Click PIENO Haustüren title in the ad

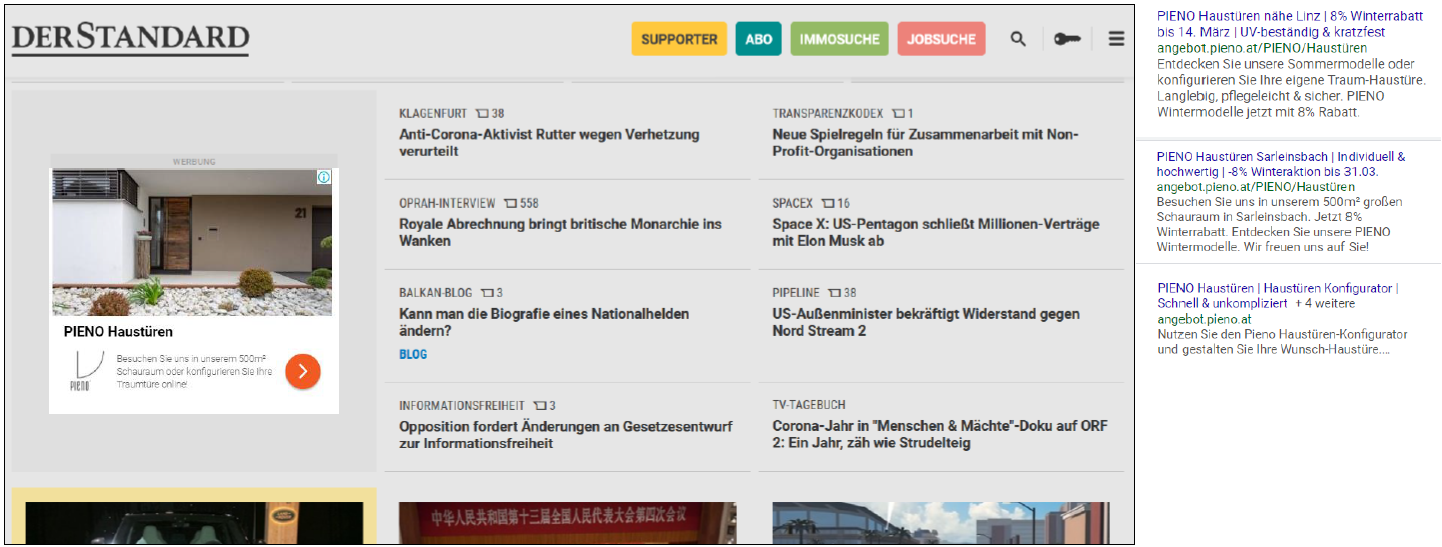click(x=118, y=332)
